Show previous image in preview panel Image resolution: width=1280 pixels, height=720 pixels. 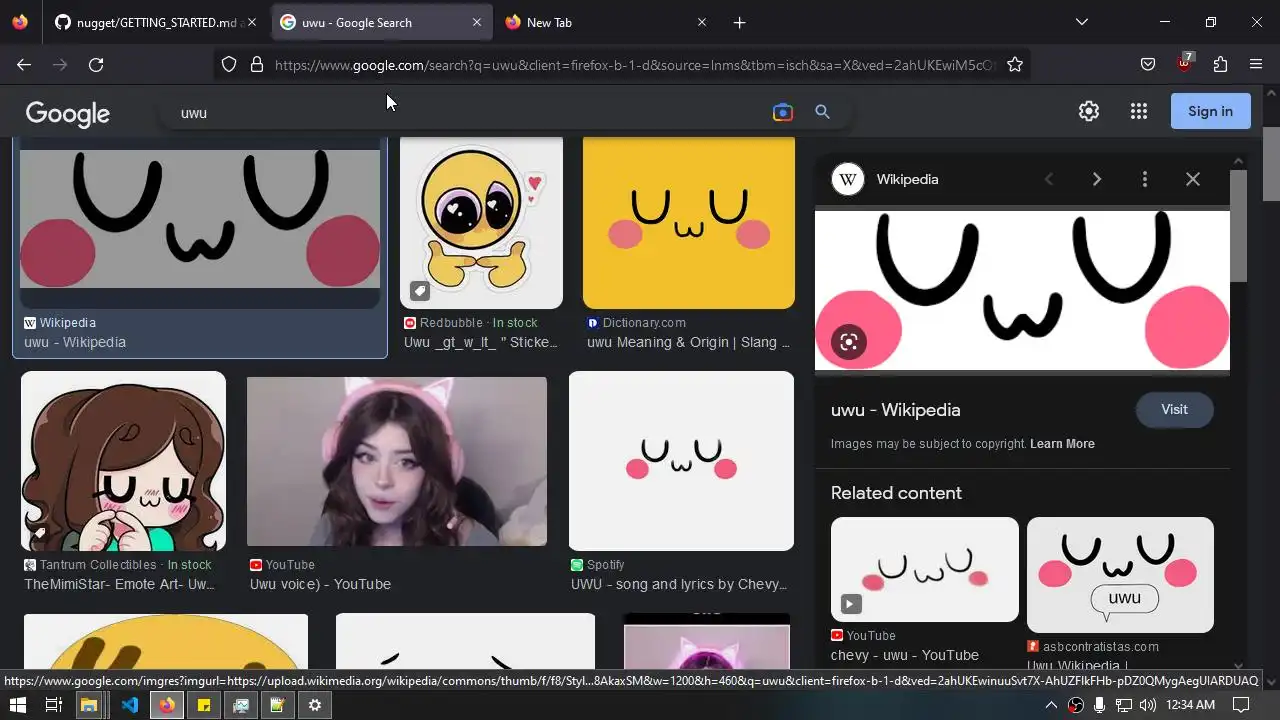pyautogui.click(x=1049, y=179)
